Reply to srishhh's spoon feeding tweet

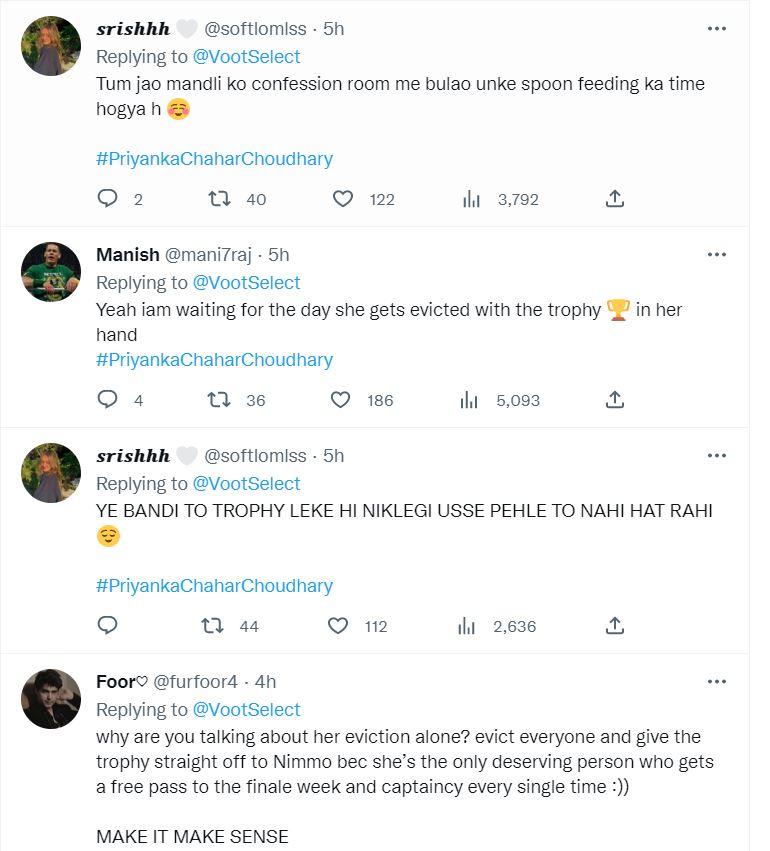[108, 199]
